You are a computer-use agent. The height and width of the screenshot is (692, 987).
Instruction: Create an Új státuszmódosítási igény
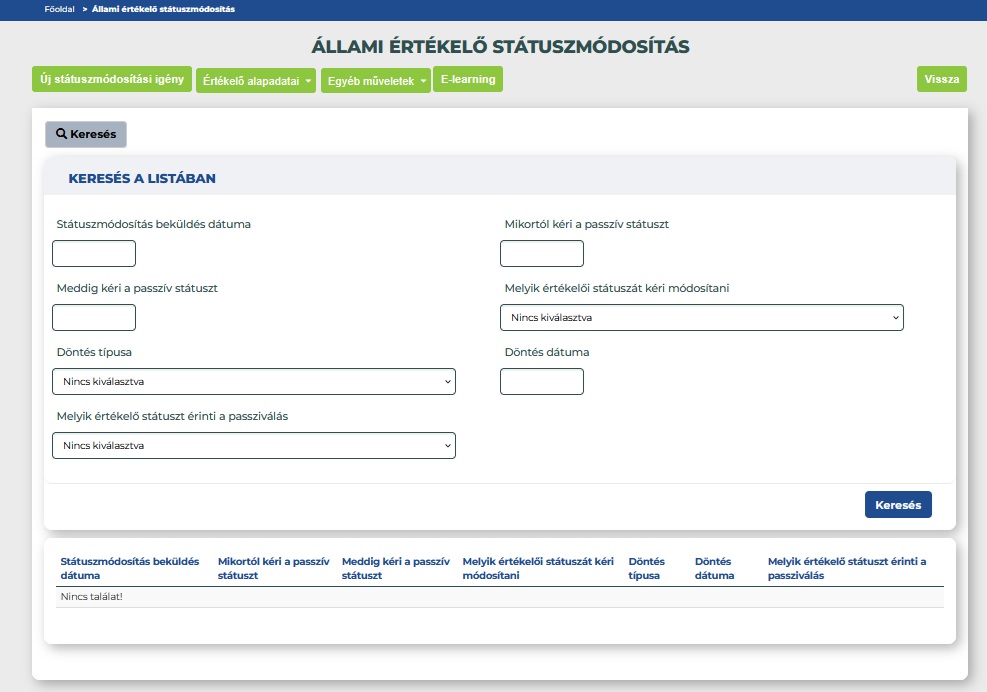(x=112, y=79)
